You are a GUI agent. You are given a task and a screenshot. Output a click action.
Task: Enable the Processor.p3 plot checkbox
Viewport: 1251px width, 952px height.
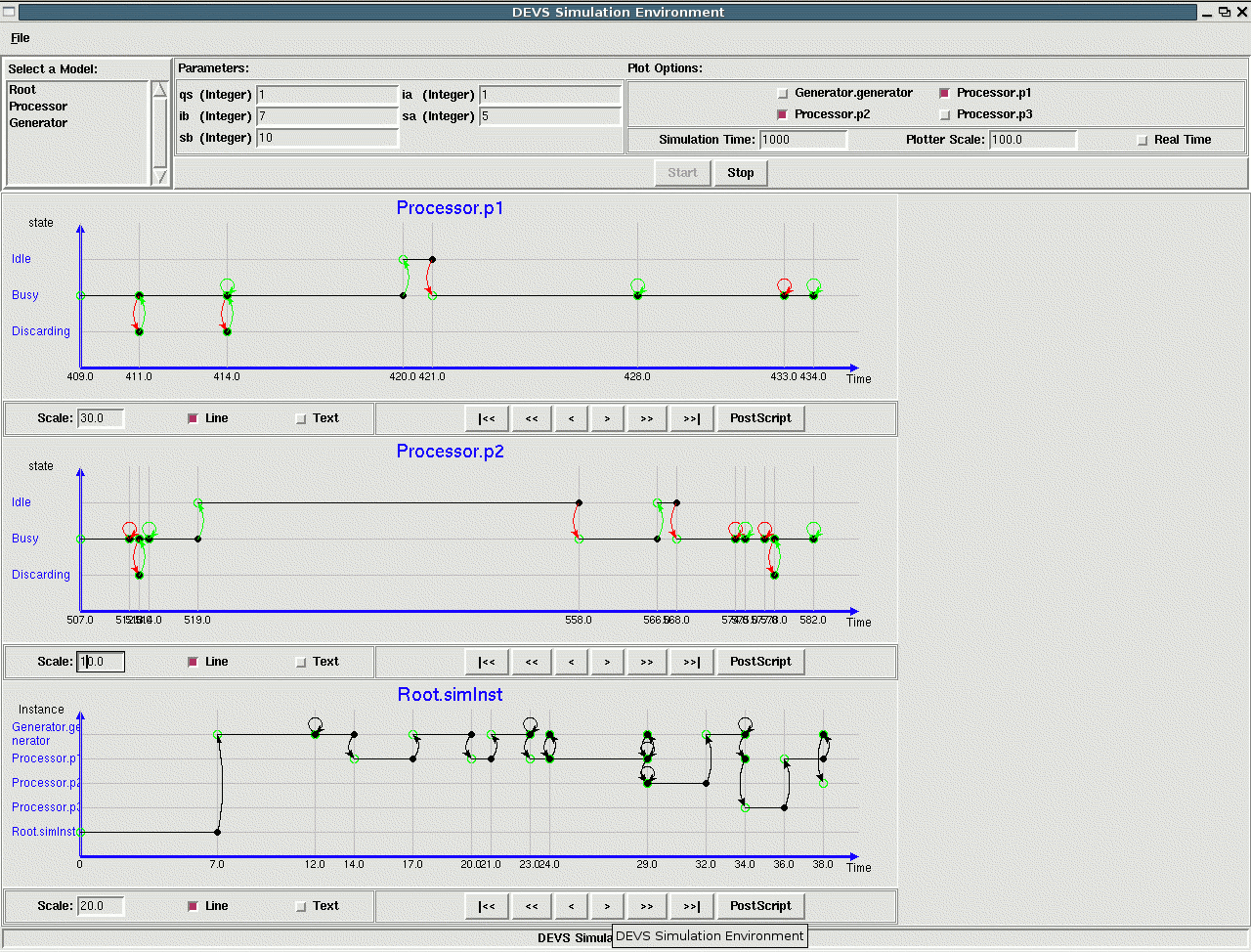[944, 115]
